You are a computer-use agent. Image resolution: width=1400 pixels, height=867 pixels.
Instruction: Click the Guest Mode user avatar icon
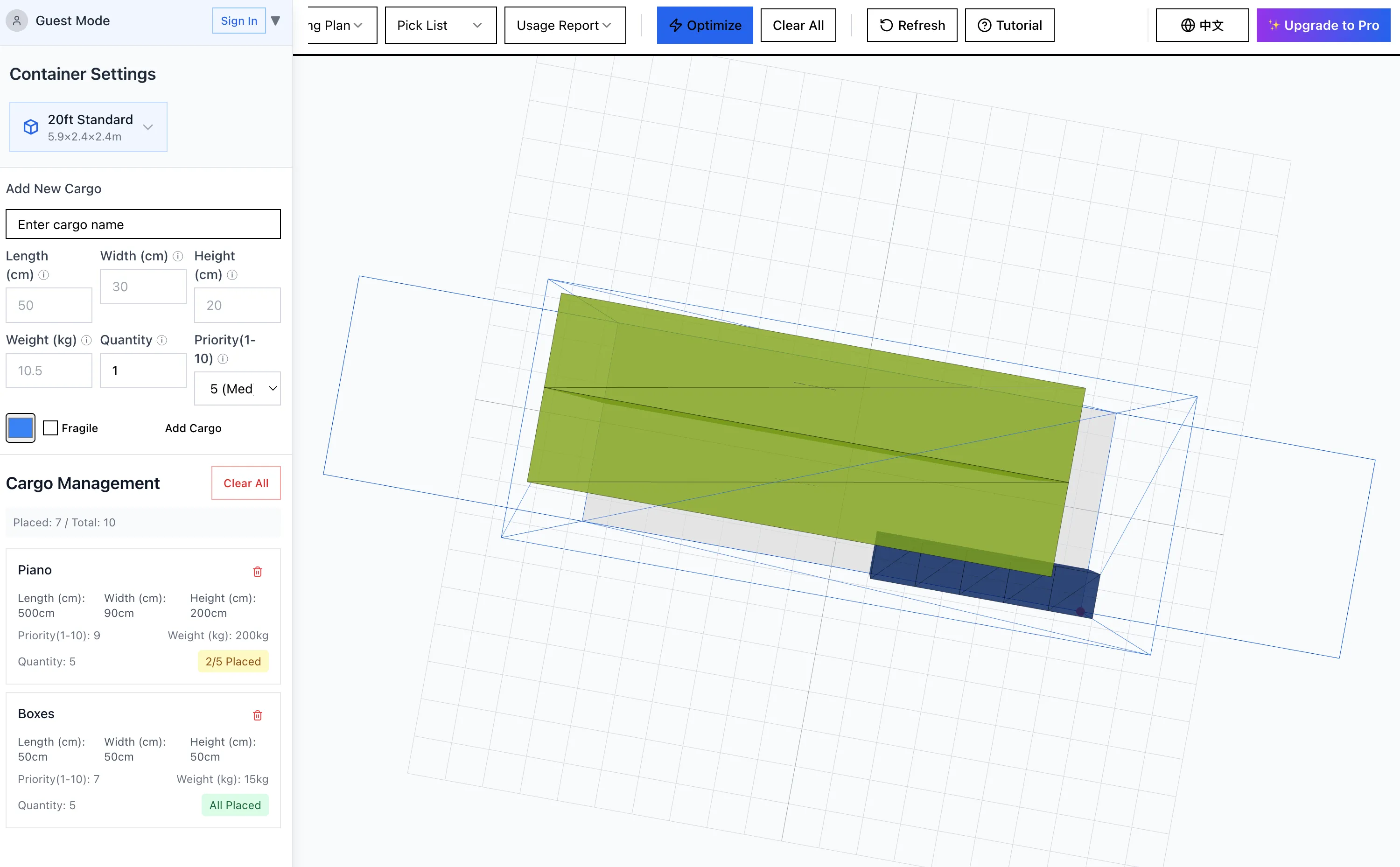click(17, 20)
